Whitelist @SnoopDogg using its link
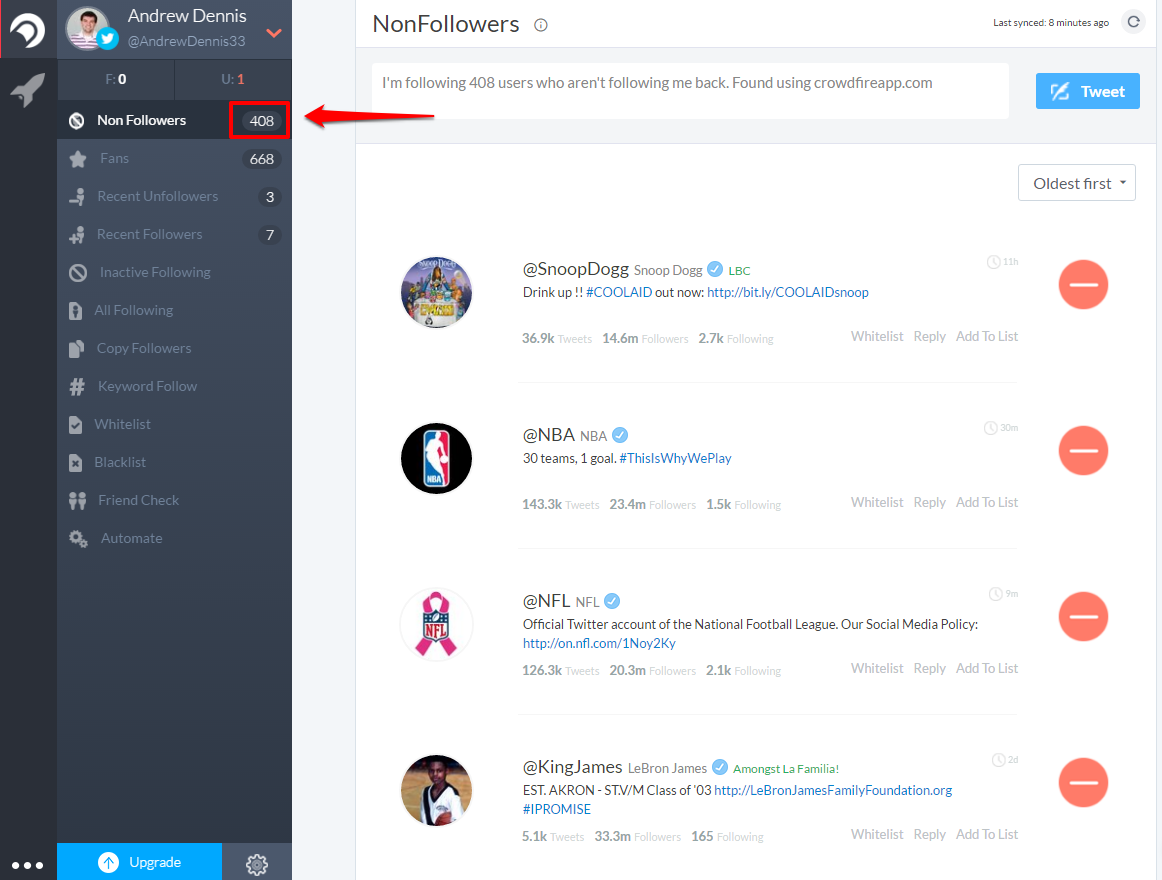The width and height of the screenshot is (1162, 880). pyautogui.click(x=877, y=336)
